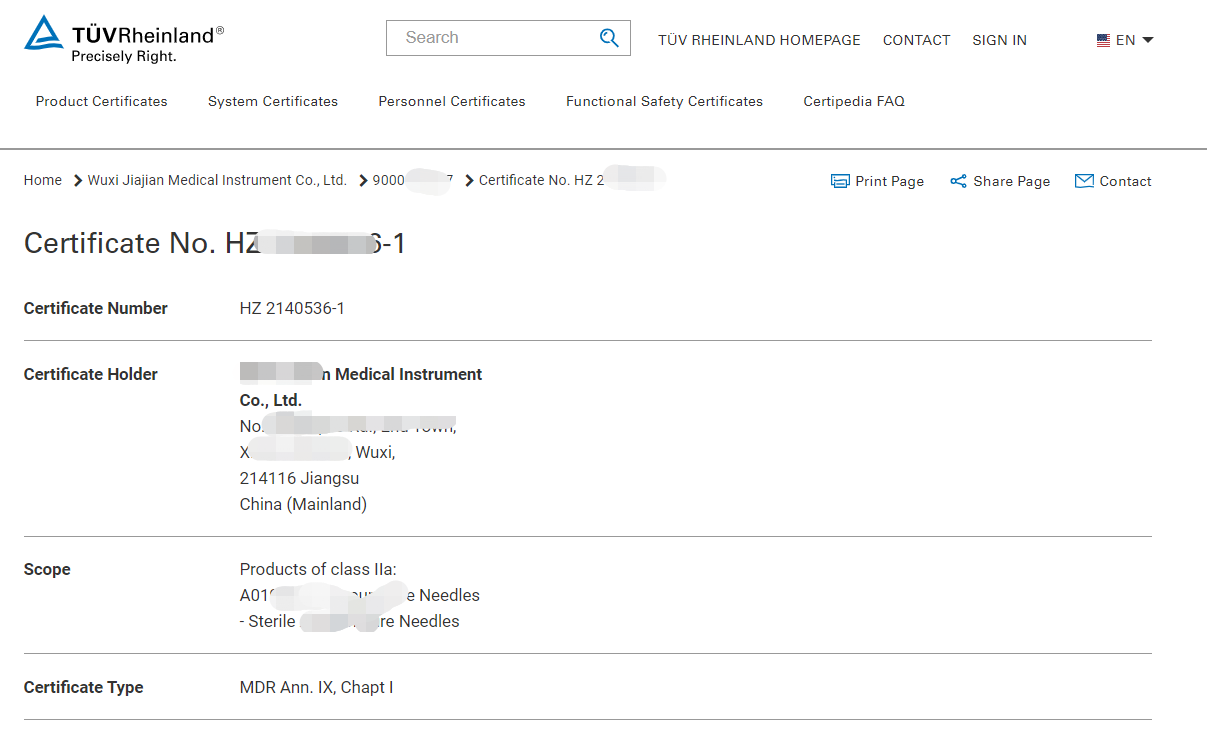Image resolution: width=1207 pixels, height=741 pixels.
Task: Open Personnel Certificates menu
Action: click(452, 101)
